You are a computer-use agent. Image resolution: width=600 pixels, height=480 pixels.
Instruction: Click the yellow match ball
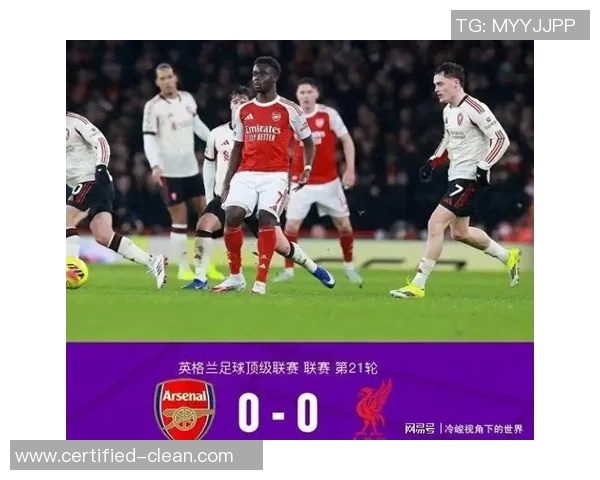pos(77,273)
